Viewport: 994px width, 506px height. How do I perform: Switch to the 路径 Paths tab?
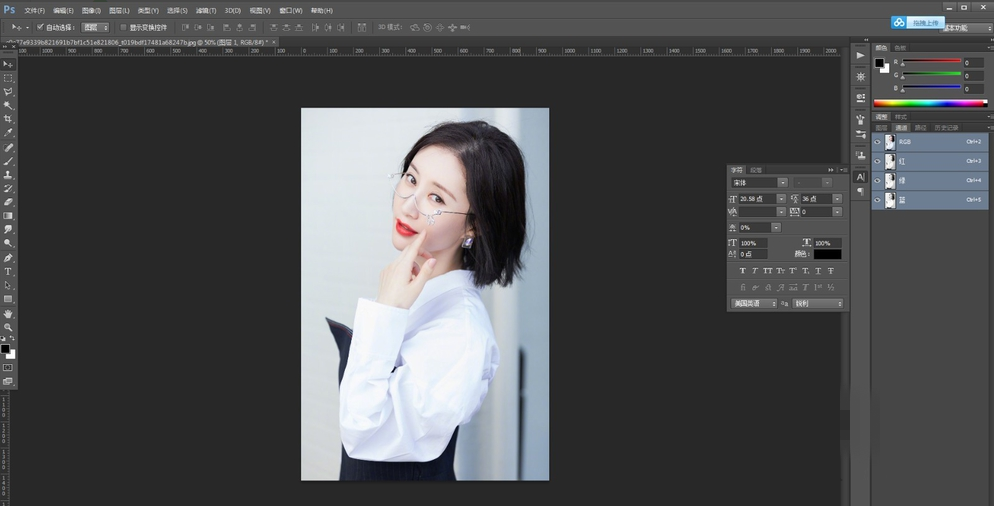[x=920, y=128]
